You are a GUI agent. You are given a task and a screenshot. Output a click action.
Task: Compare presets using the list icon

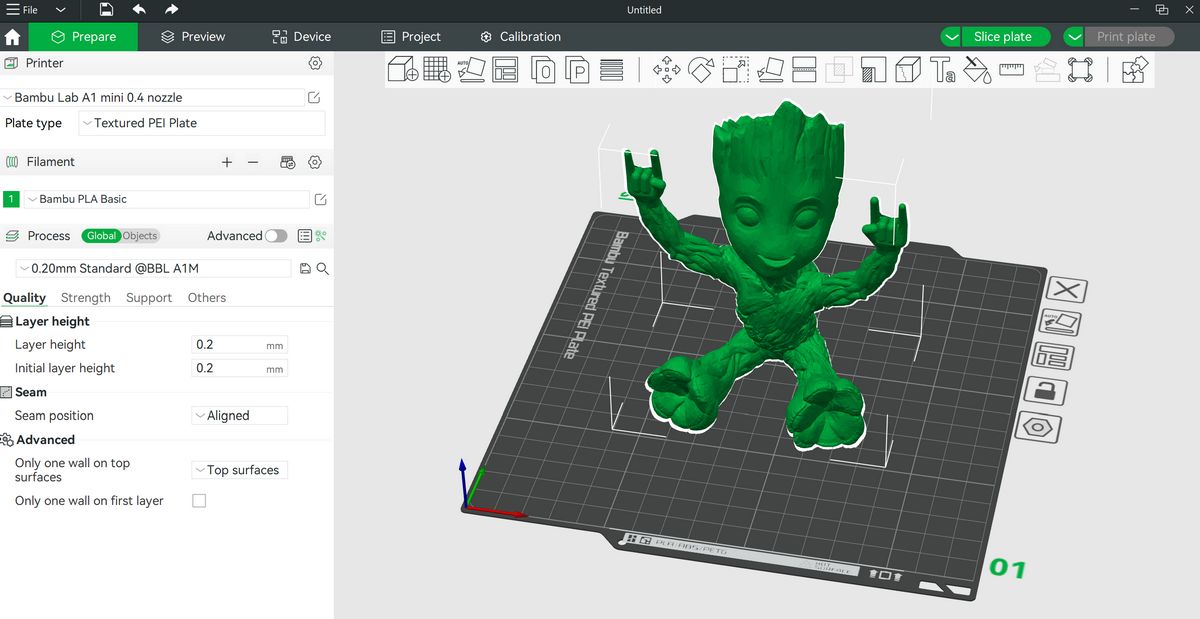(x=304, y=236)
